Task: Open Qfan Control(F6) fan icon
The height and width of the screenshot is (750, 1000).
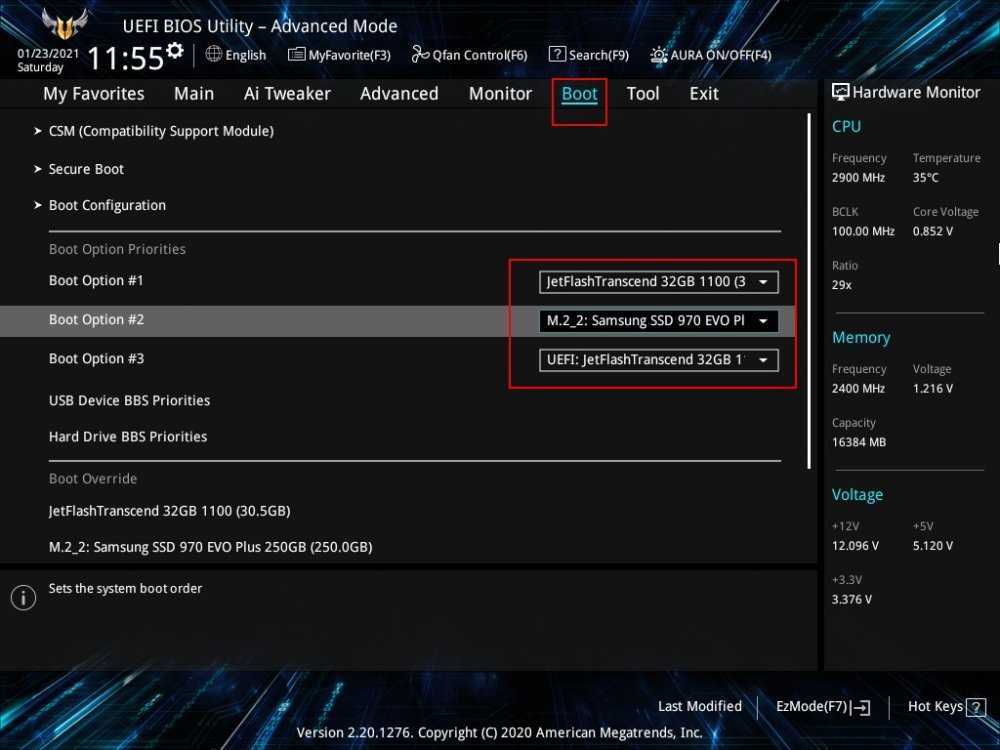Action: (418, 55)
